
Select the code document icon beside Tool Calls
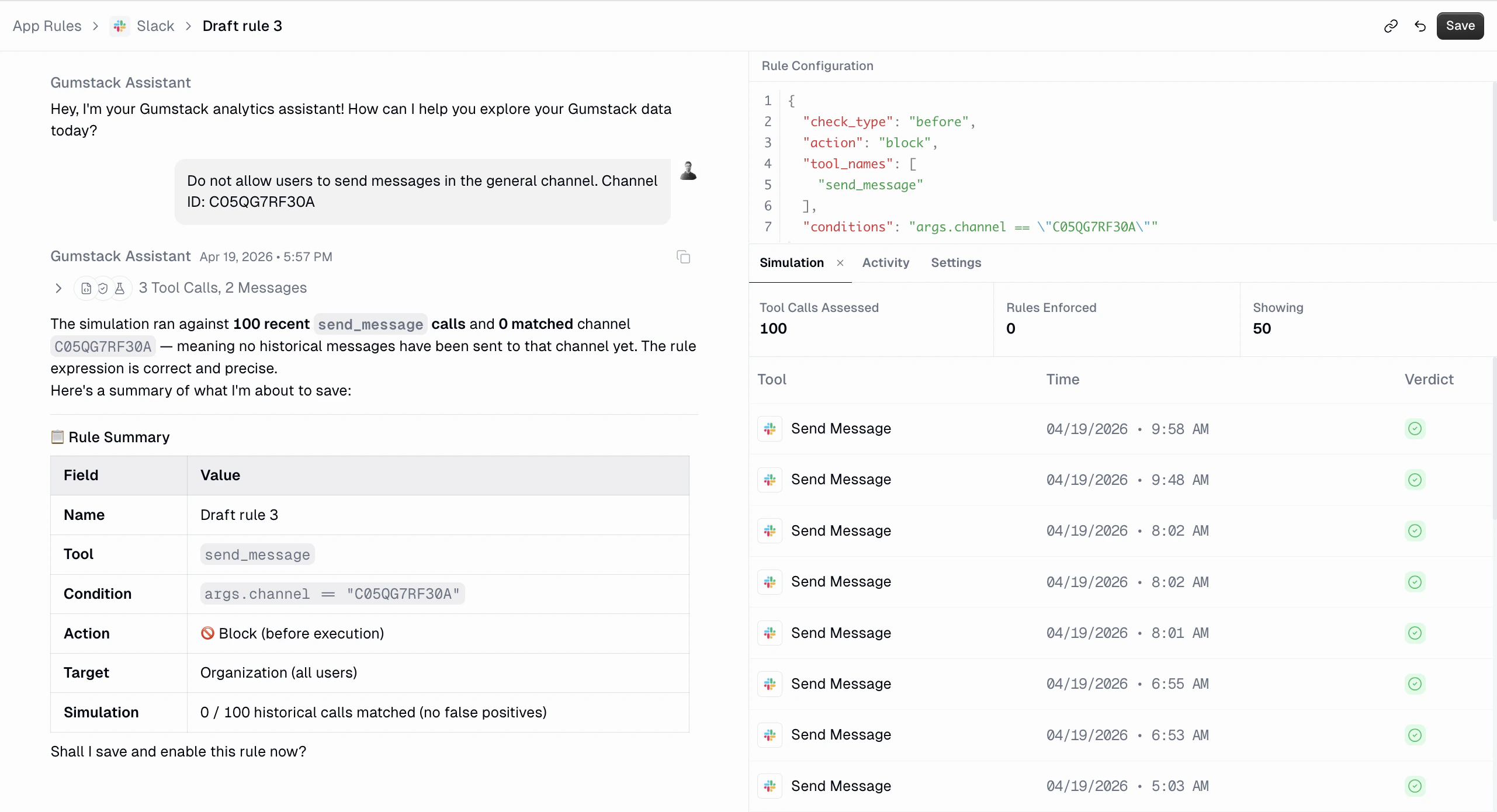click(x=86, y=288)
